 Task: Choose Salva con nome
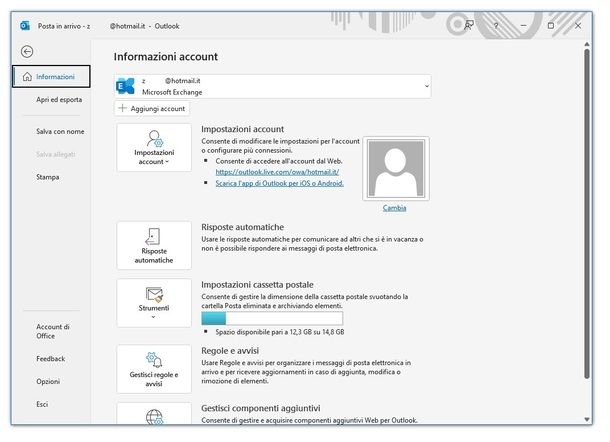[60, 132]
